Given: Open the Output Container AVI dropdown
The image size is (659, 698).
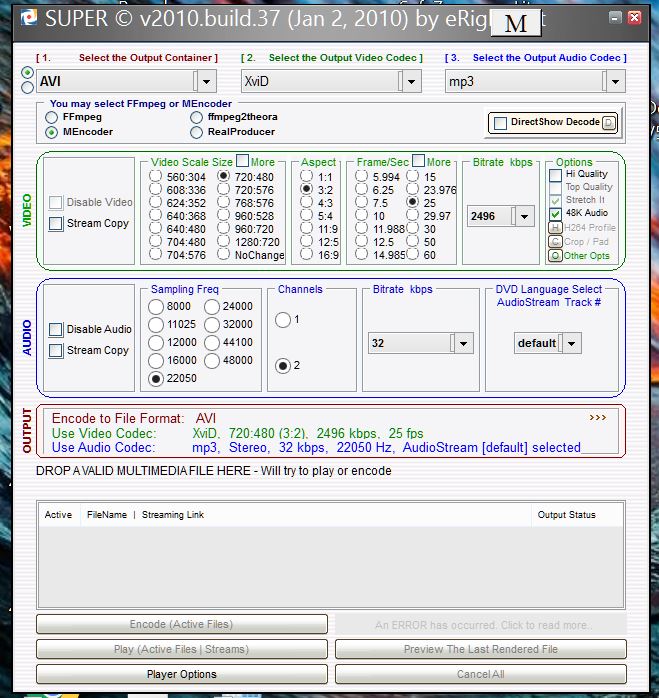Looking at the screenshot, I should [206, 81].
